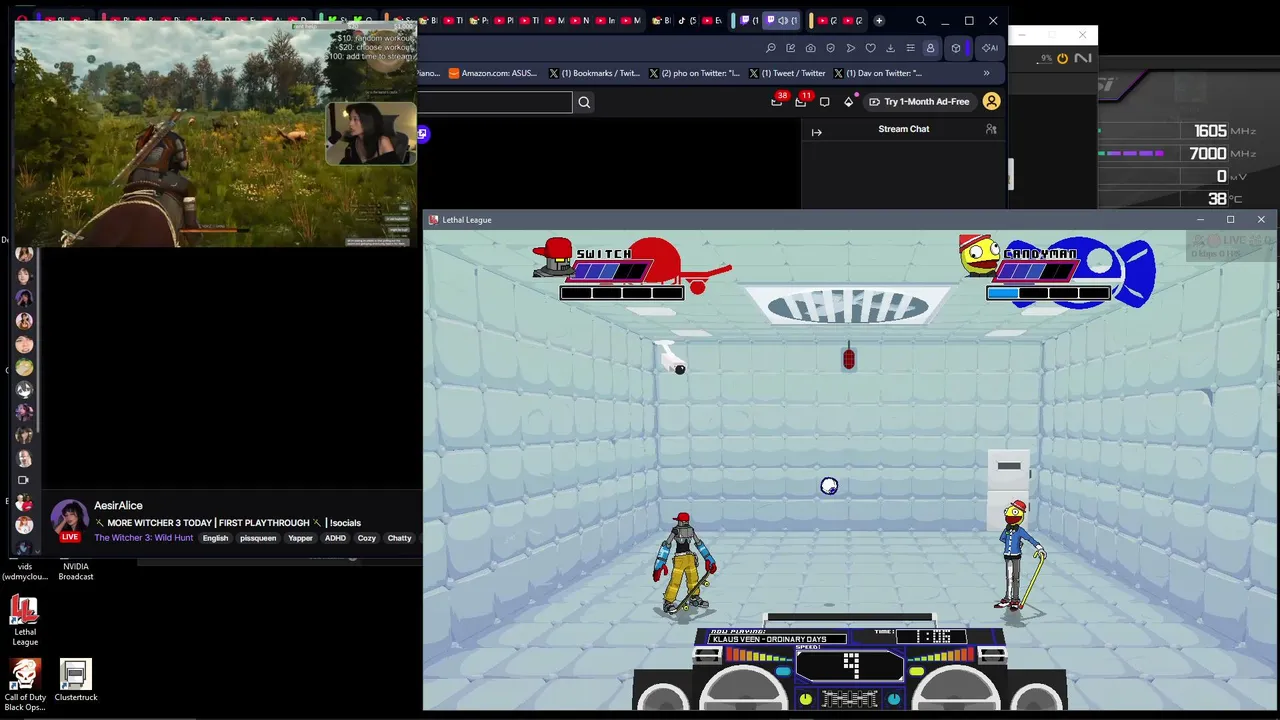This screenshot has height=720, width=1280.
Task: Open the Twitch bits diamond icon
Action: 848,102
